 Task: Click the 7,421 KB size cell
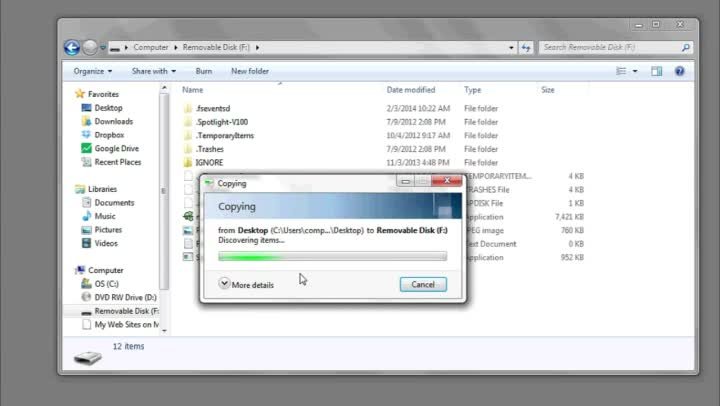pos(569,217)
